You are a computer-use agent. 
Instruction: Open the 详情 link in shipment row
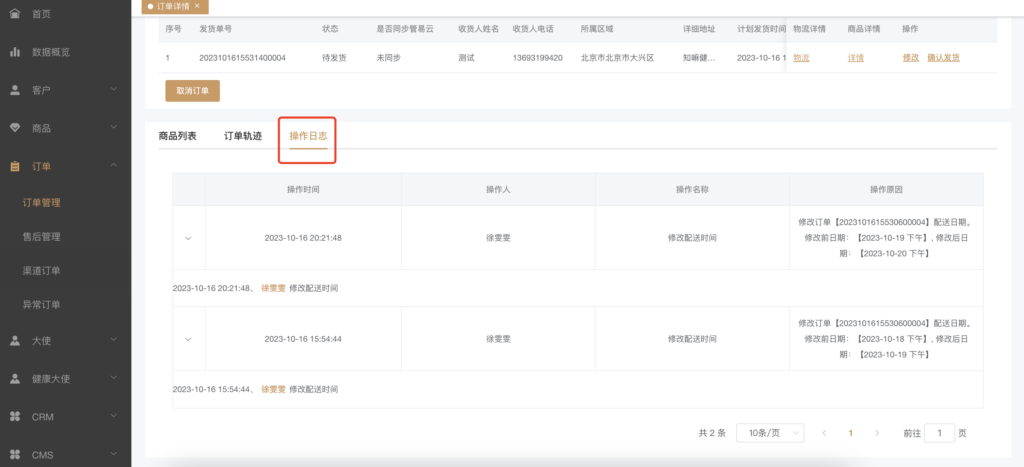tap(856, 58)
